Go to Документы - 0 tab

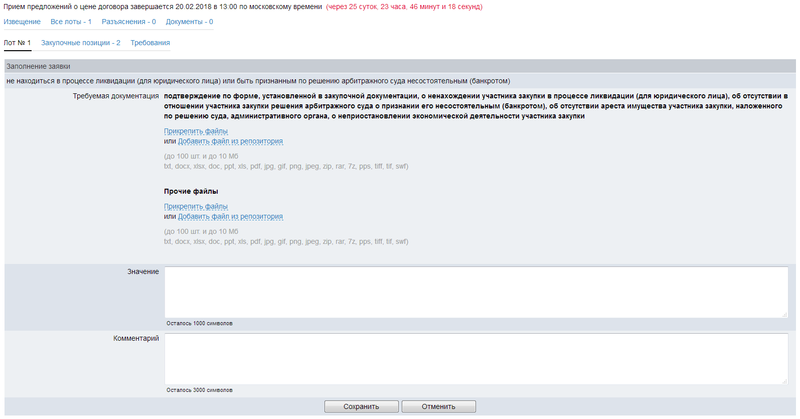(189, 21)
